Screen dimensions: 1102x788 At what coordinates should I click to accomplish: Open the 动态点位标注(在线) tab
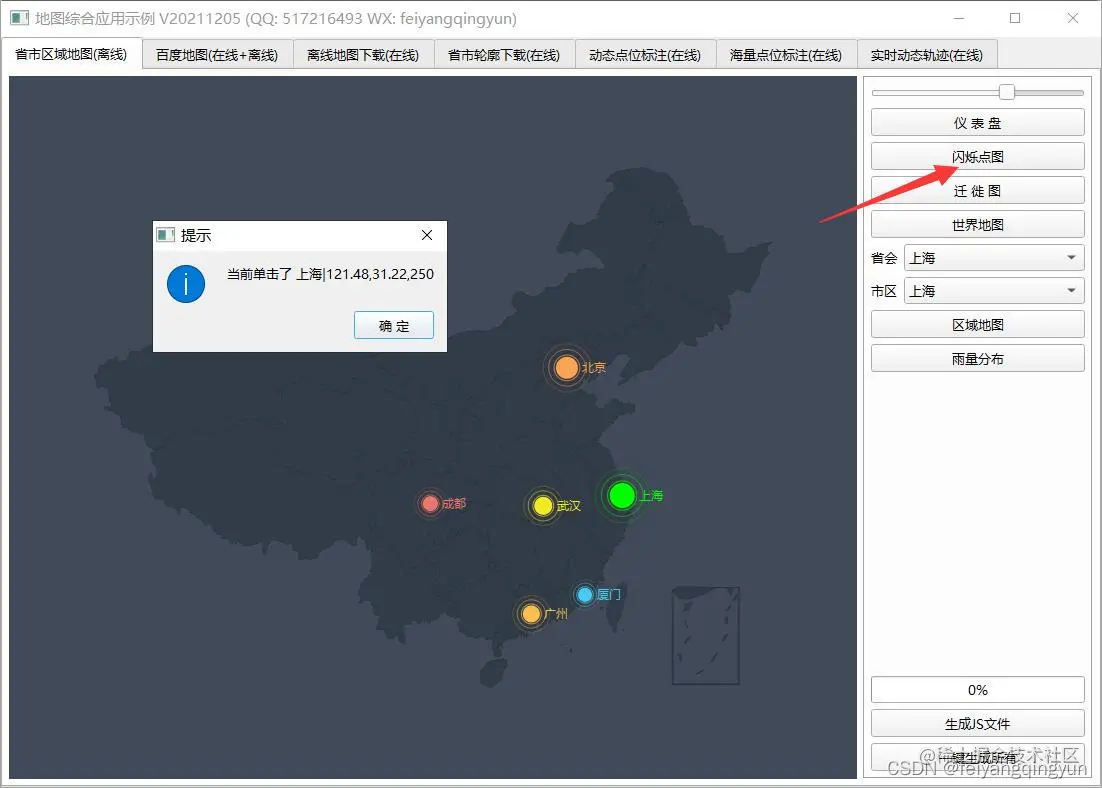pyautogui.click(x=645, y=54)
